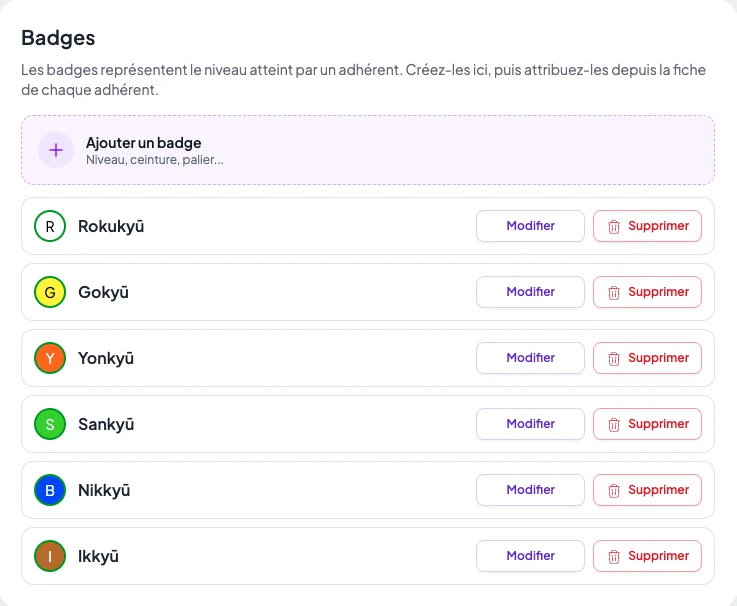
Task: Click the yellow Gokyū badge circle
Action: [x=50, y=292]
